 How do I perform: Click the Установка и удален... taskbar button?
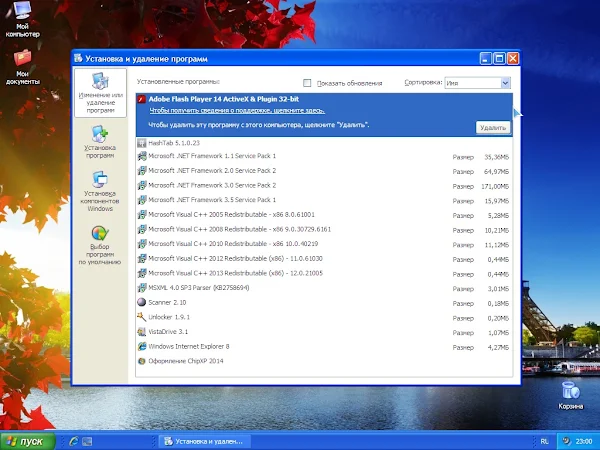click(x=204, y=442)
